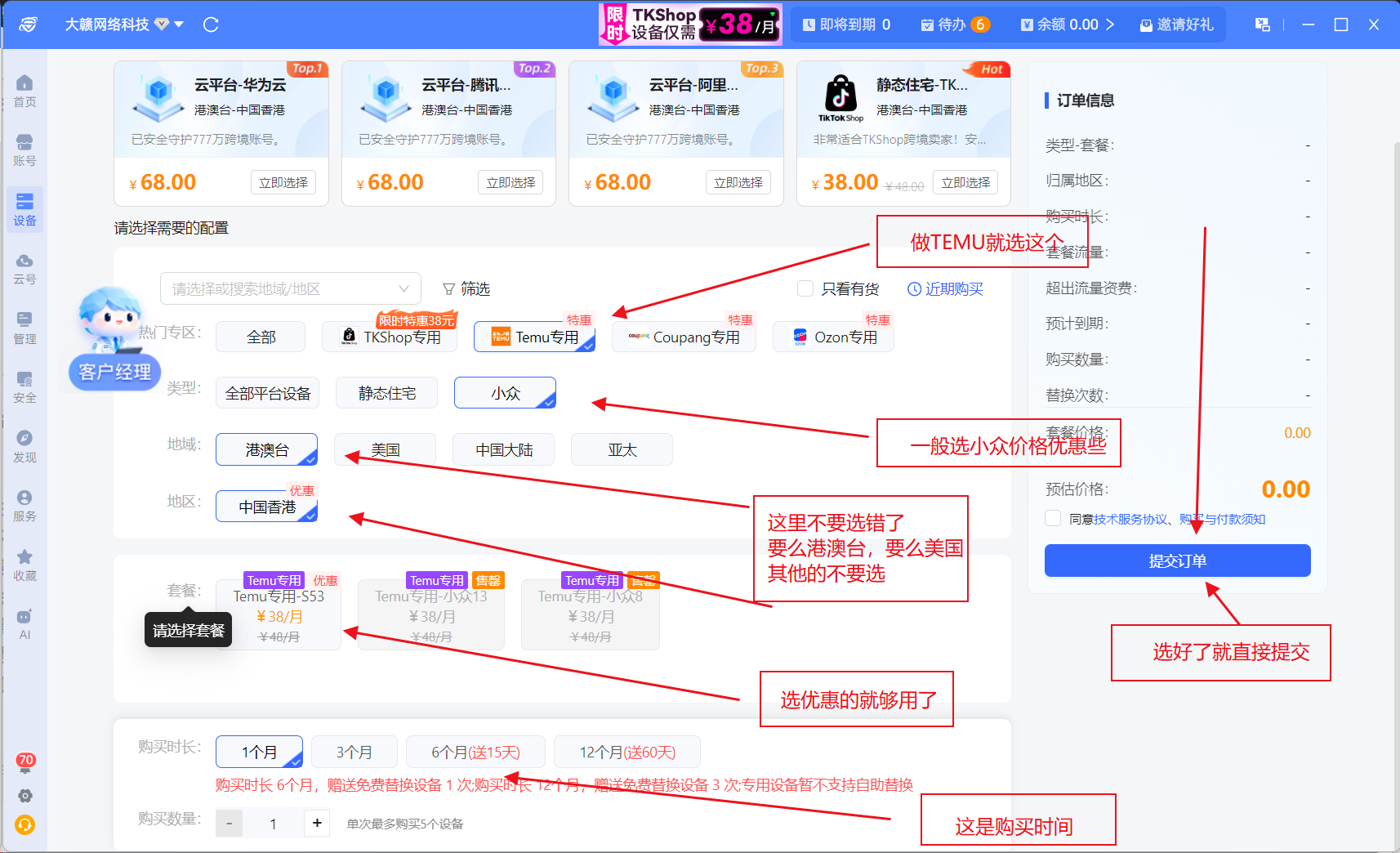
Task: Select the Temu专用 zone option
Action: point(534,337)
